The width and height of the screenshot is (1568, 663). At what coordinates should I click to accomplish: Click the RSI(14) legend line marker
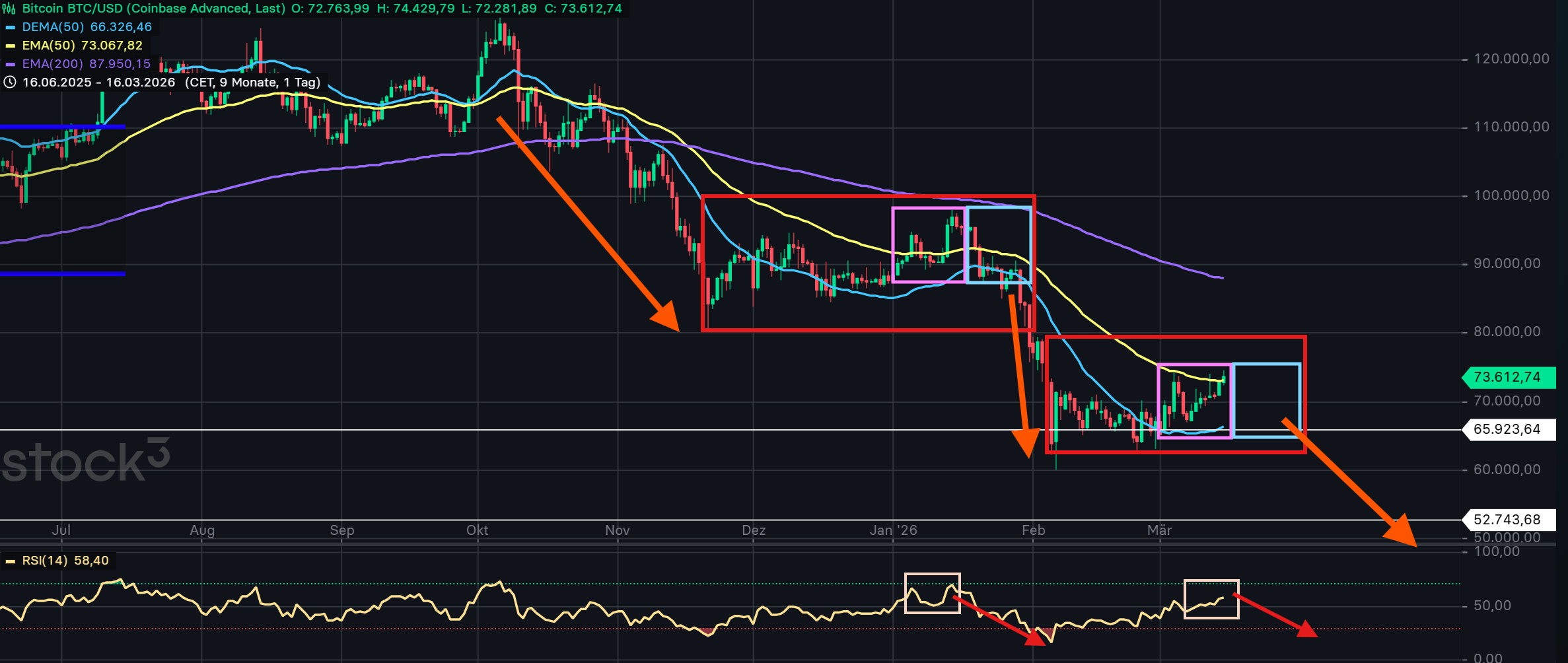[x=10, y=561]
